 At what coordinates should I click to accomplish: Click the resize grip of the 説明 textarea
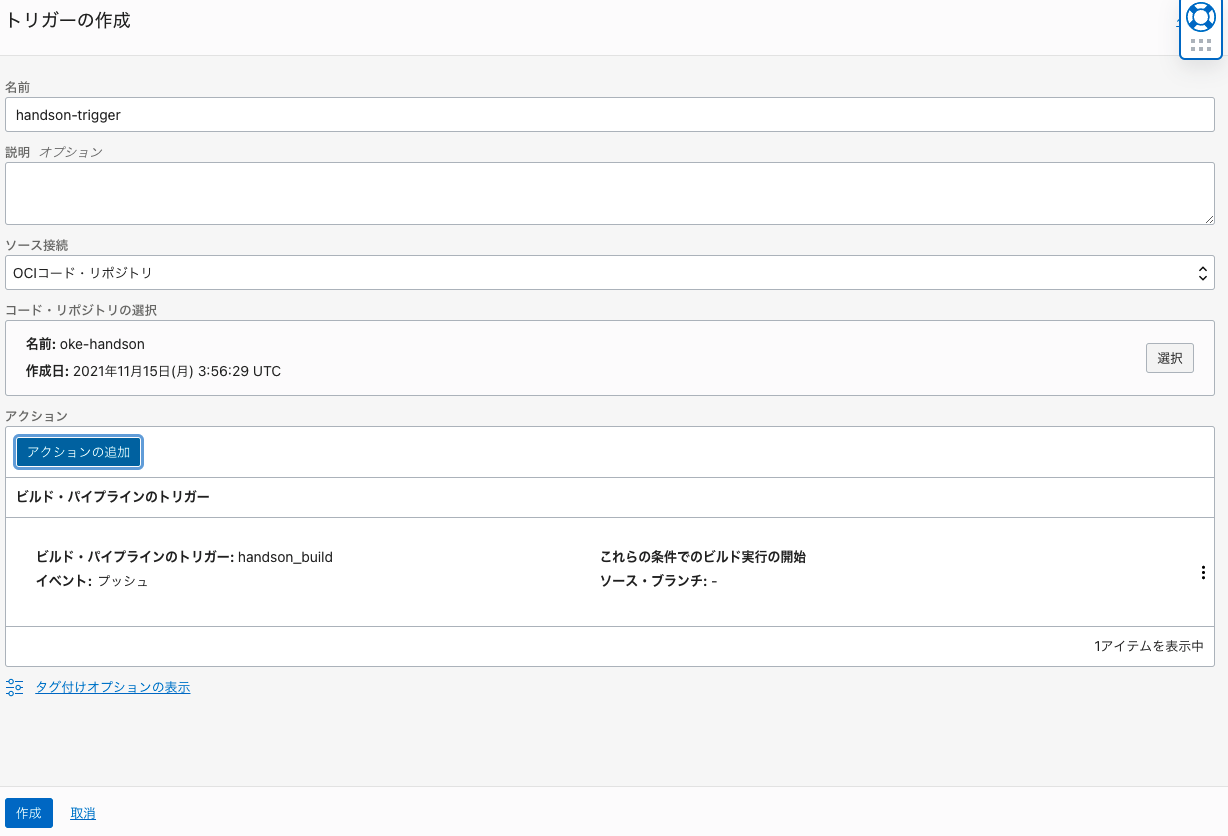[x=1208, y=218]
